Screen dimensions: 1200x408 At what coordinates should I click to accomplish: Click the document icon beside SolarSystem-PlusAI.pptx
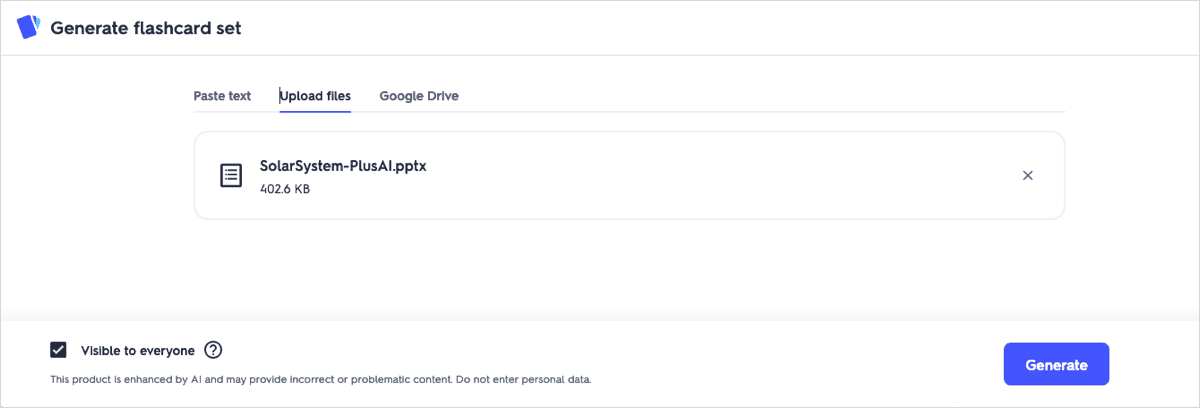pos(231,176)
